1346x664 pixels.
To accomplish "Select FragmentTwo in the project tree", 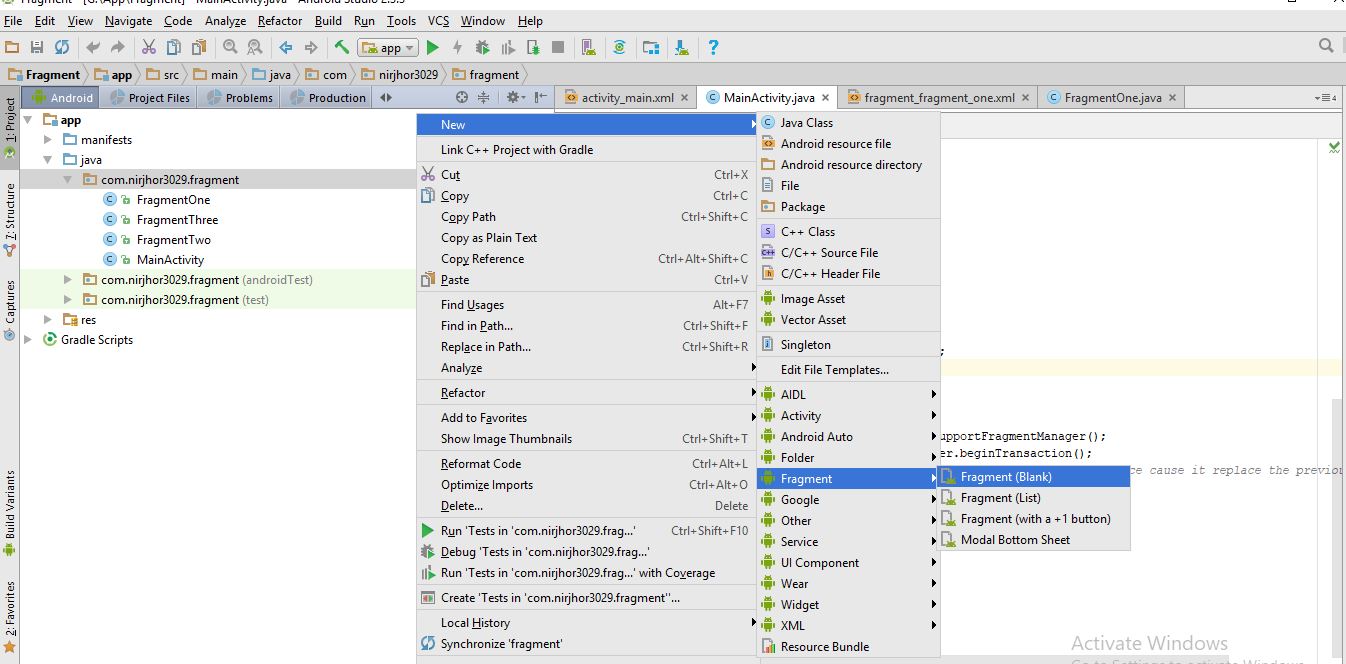I will [173, 240].
